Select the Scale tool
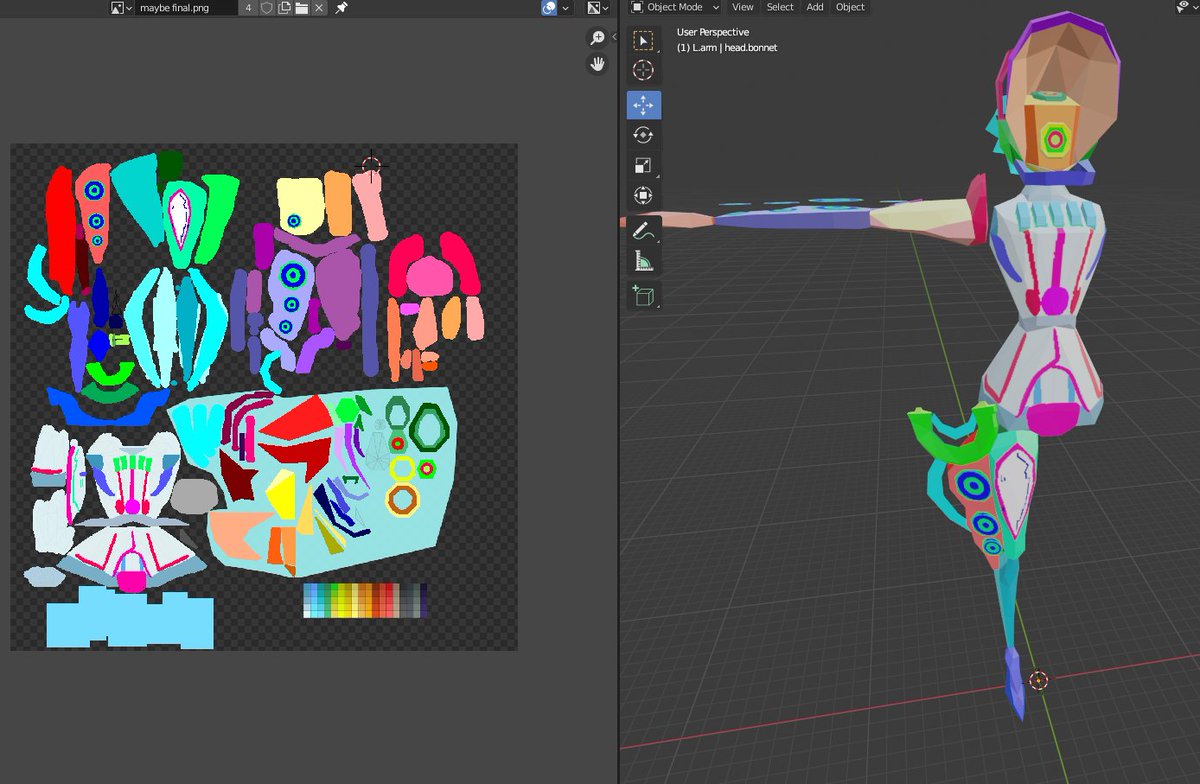 click(643, 165)
